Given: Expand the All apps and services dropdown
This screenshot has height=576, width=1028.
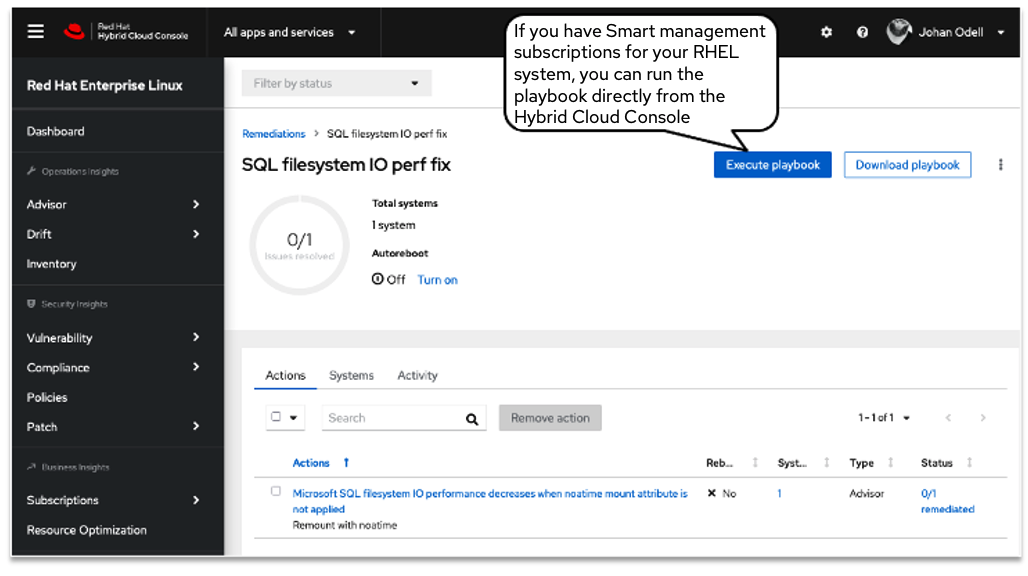Looking at the screenshot, I should [x=289, y=32].
